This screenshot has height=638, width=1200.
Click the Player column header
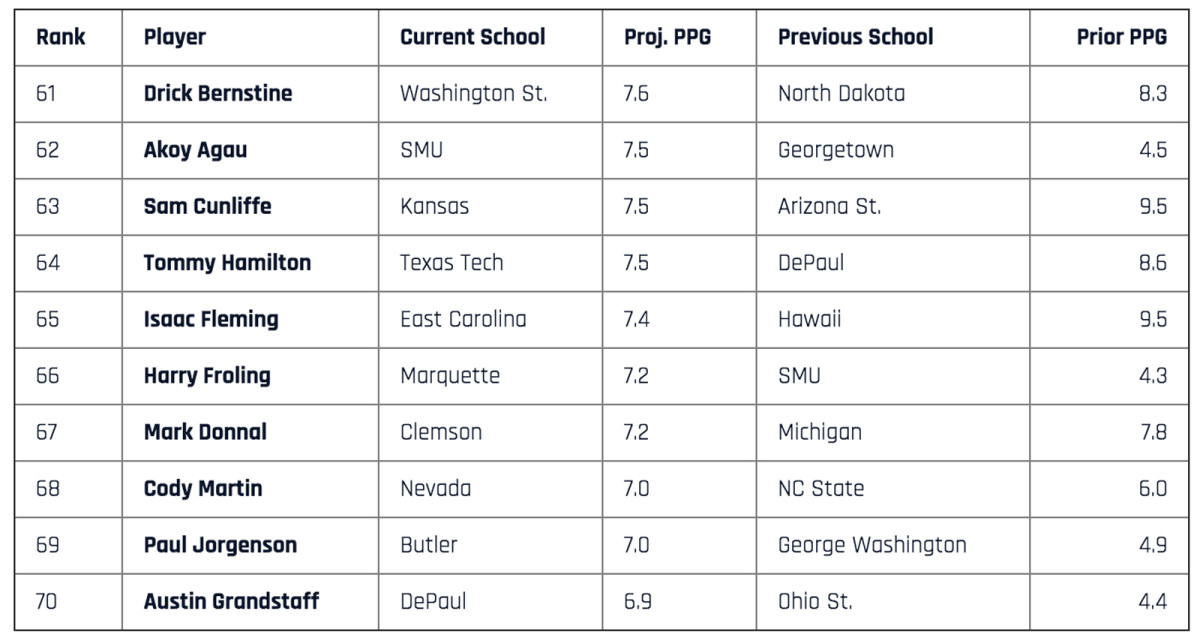pyautogui.click(x=175, y=38)
